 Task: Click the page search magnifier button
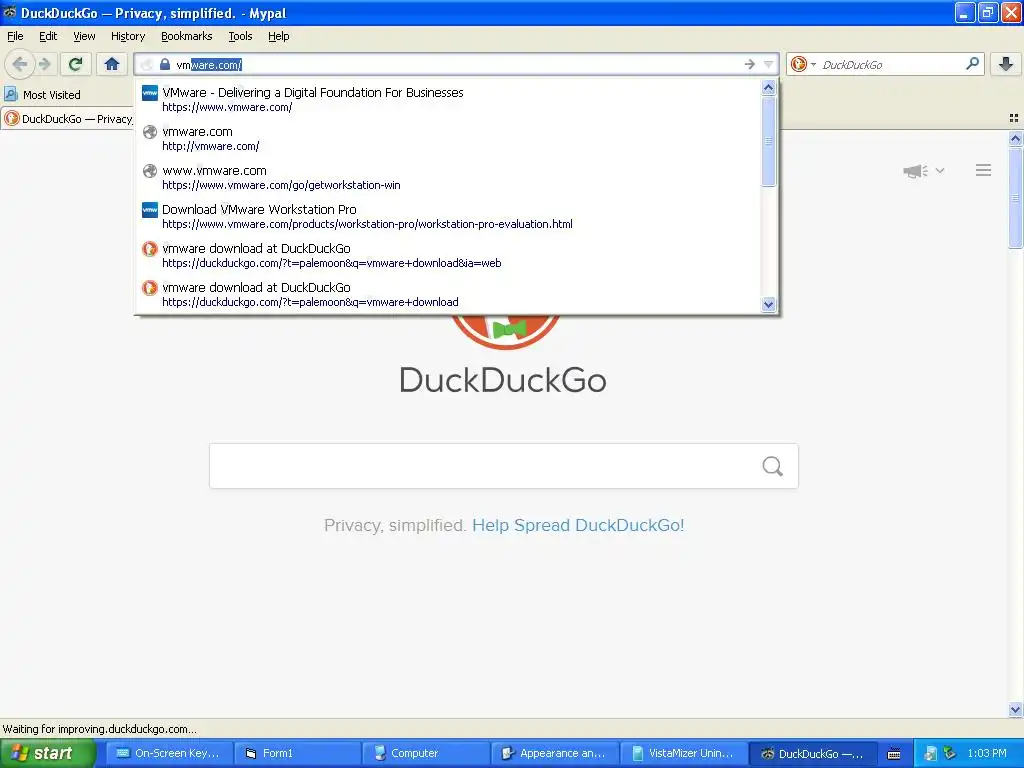[x=773, y=466]
